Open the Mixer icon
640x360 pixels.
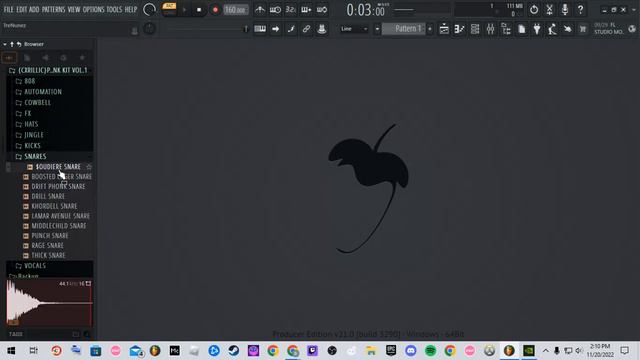[491, 29]
